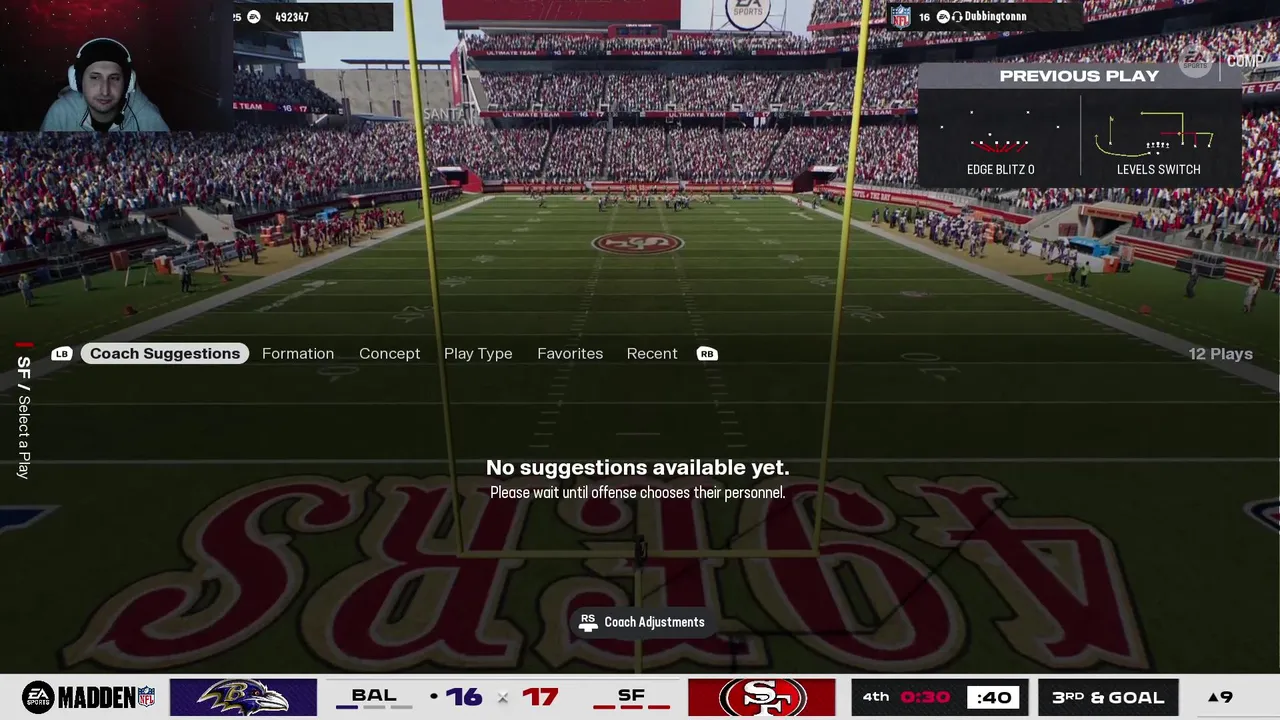Open the Favorites tab

point(570,354)
